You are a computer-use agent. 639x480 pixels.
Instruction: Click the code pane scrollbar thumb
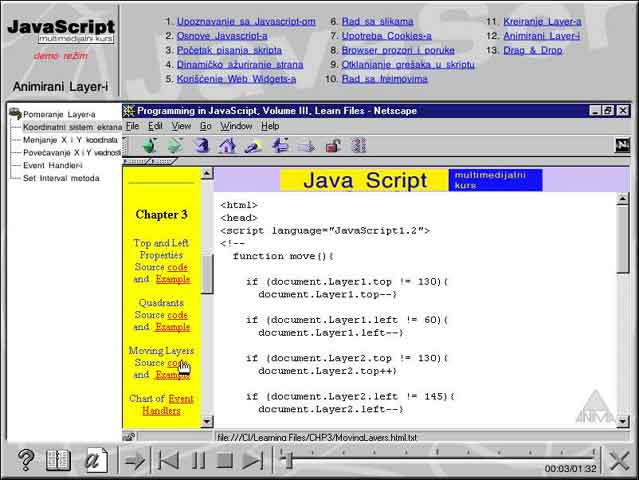coord(622,240)
